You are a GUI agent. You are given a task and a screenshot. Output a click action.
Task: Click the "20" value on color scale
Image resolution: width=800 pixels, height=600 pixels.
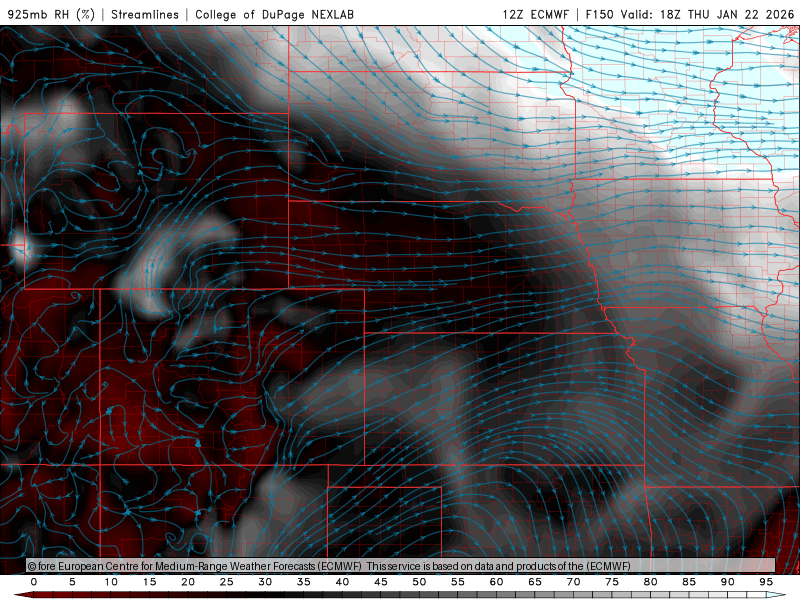click(x=188, y=582)
